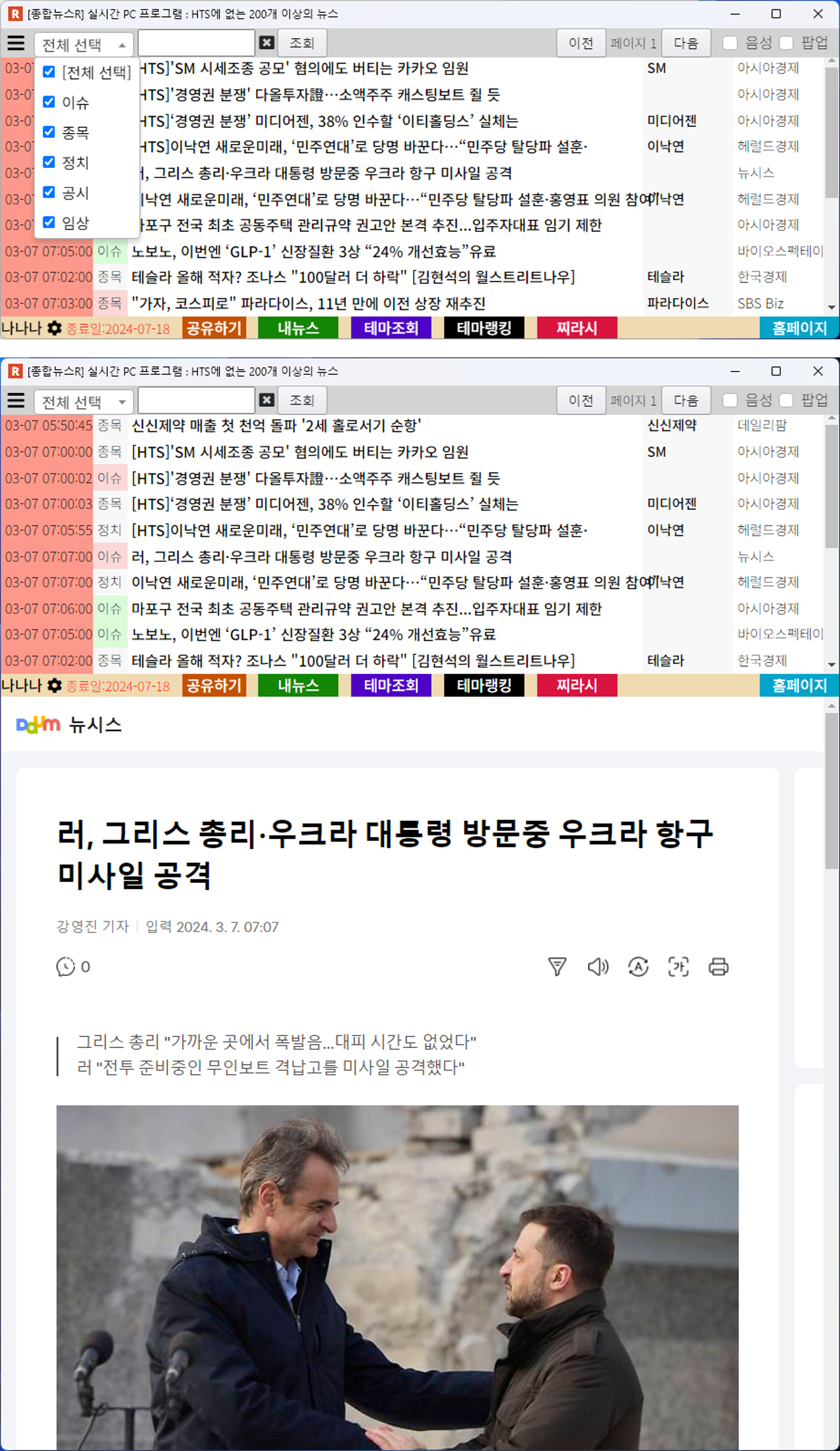The image size is (840, 1451).
Task: Enable 팝업 checkbox in article window
Action: coord(786,400)
